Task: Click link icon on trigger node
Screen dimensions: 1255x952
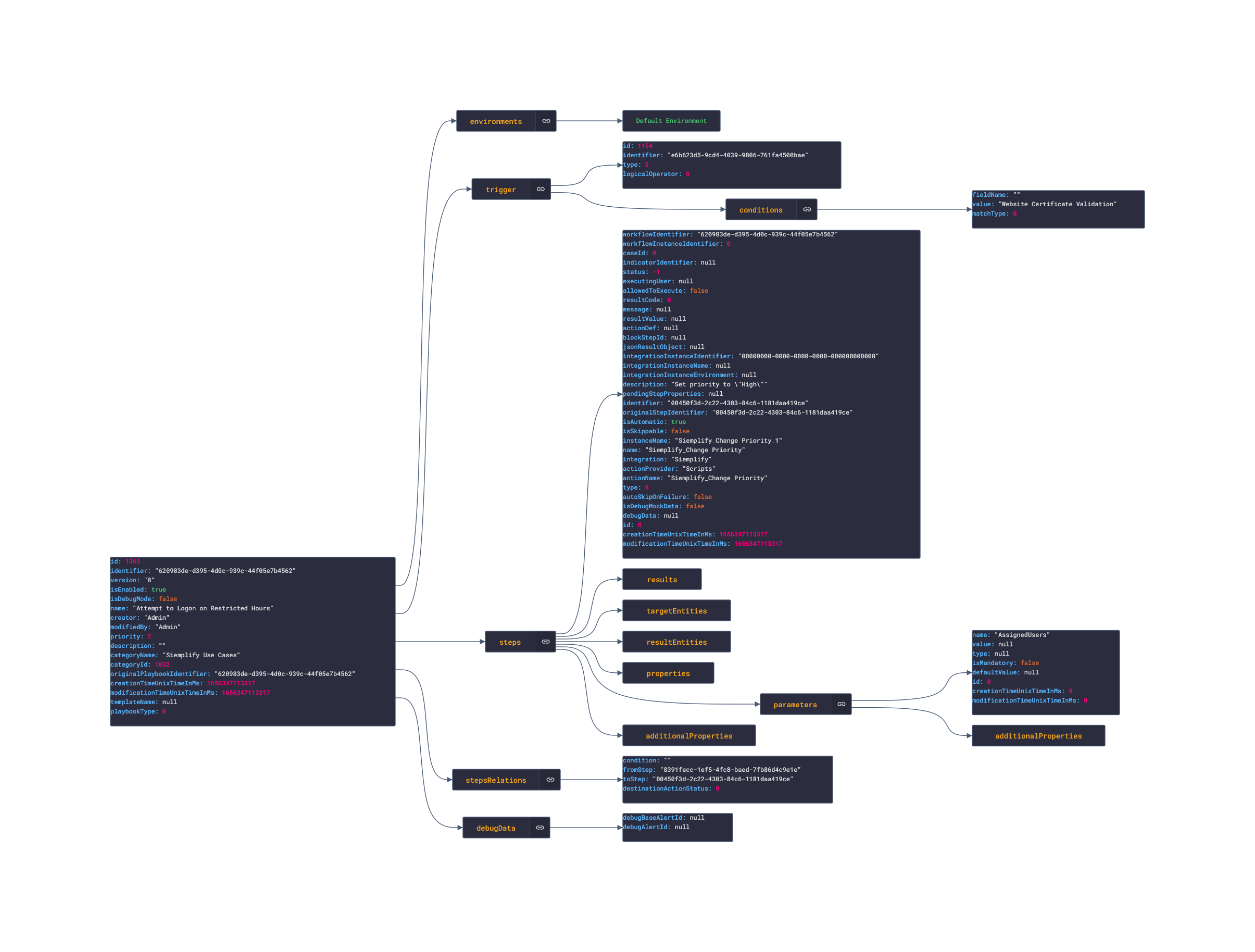Action: [x=540, y=190]
